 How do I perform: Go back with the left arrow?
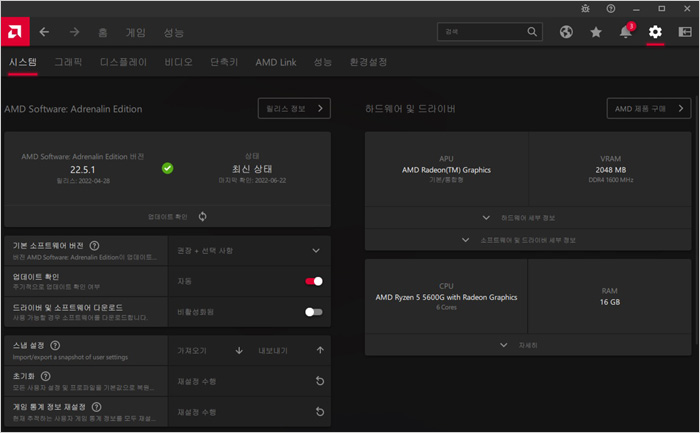(44, 32)
